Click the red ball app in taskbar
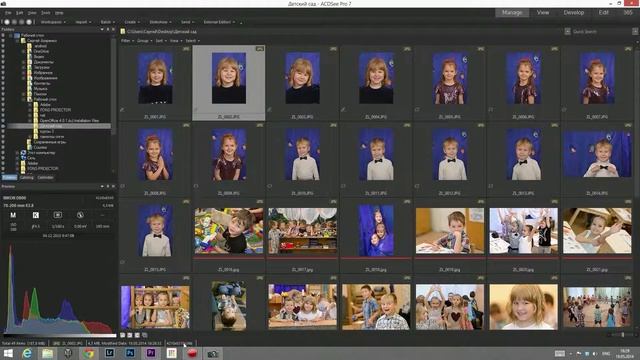 coord(192,353)
